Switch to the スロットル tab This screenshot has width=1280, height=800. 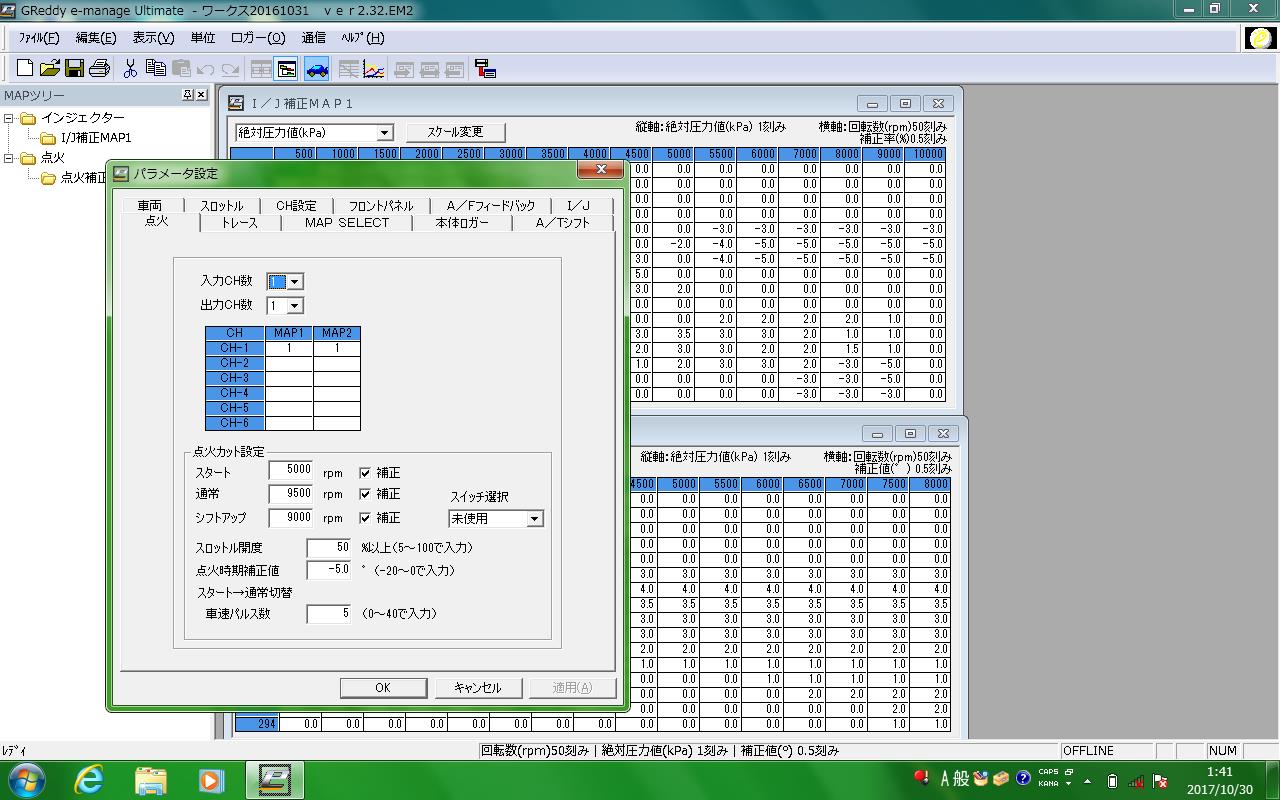(221, 206)
